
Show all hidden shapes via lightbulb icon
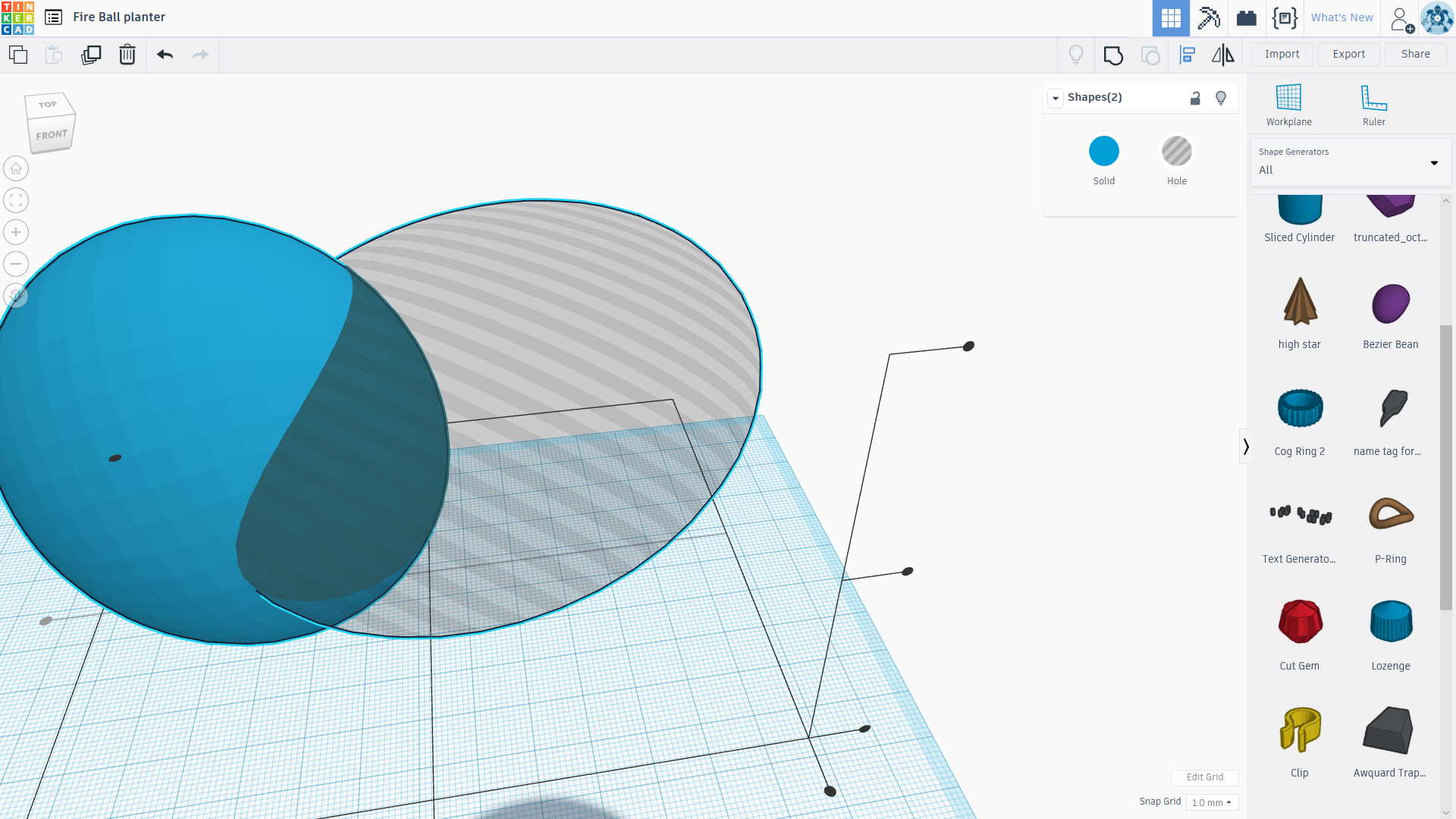tap(1076, 55)
